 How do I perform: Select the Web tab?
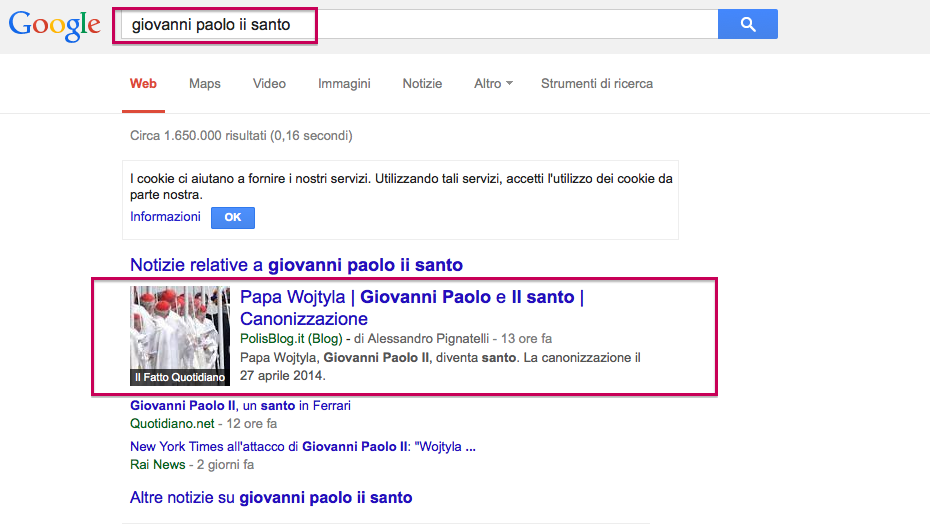pos(144,84)
